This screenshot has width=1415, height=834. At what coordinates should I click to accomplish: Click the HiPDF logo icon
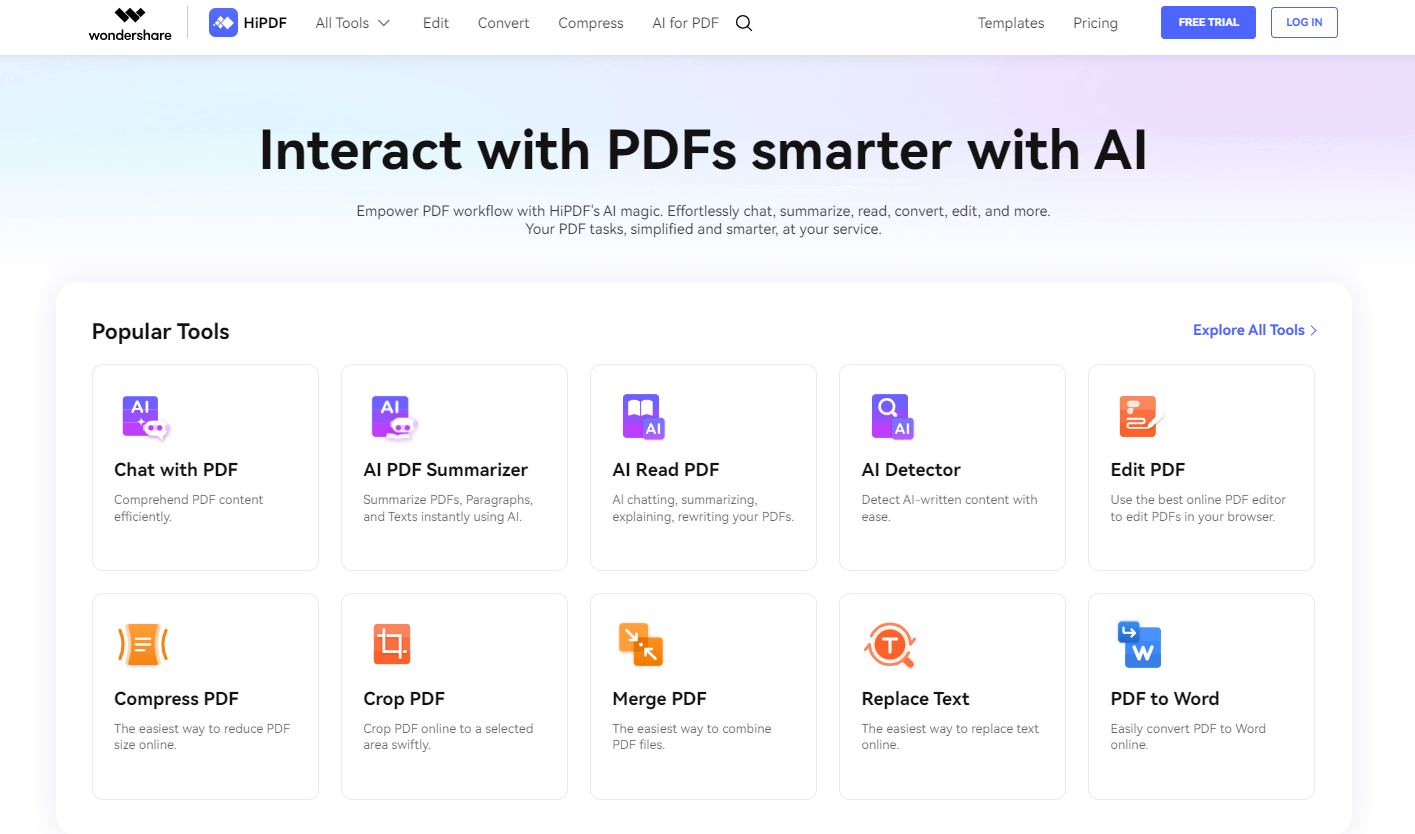click(x=223, y=22)
